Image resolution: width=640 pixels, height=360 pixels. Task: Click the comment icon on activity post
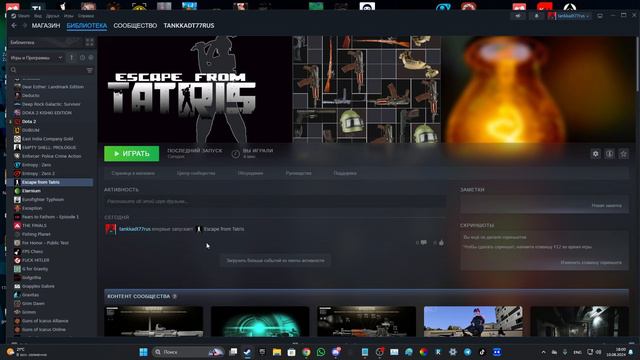pos(424,242)
